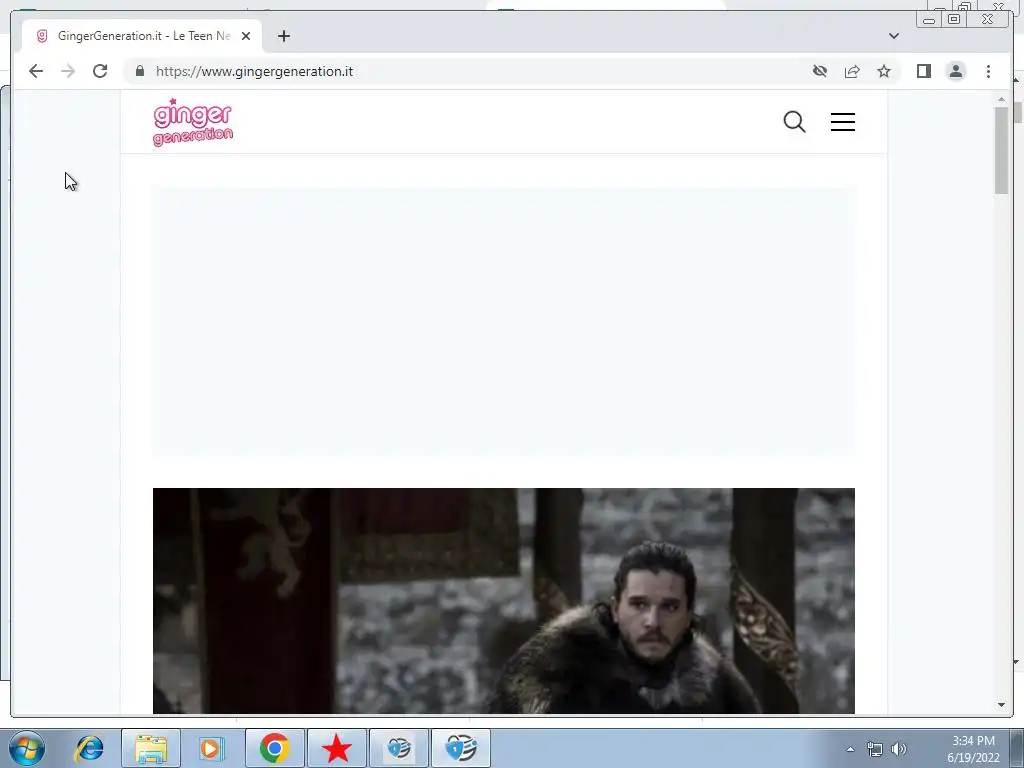Go back to previous page
This screenshot has width=1024, height=768.
(x=36, y=71)
